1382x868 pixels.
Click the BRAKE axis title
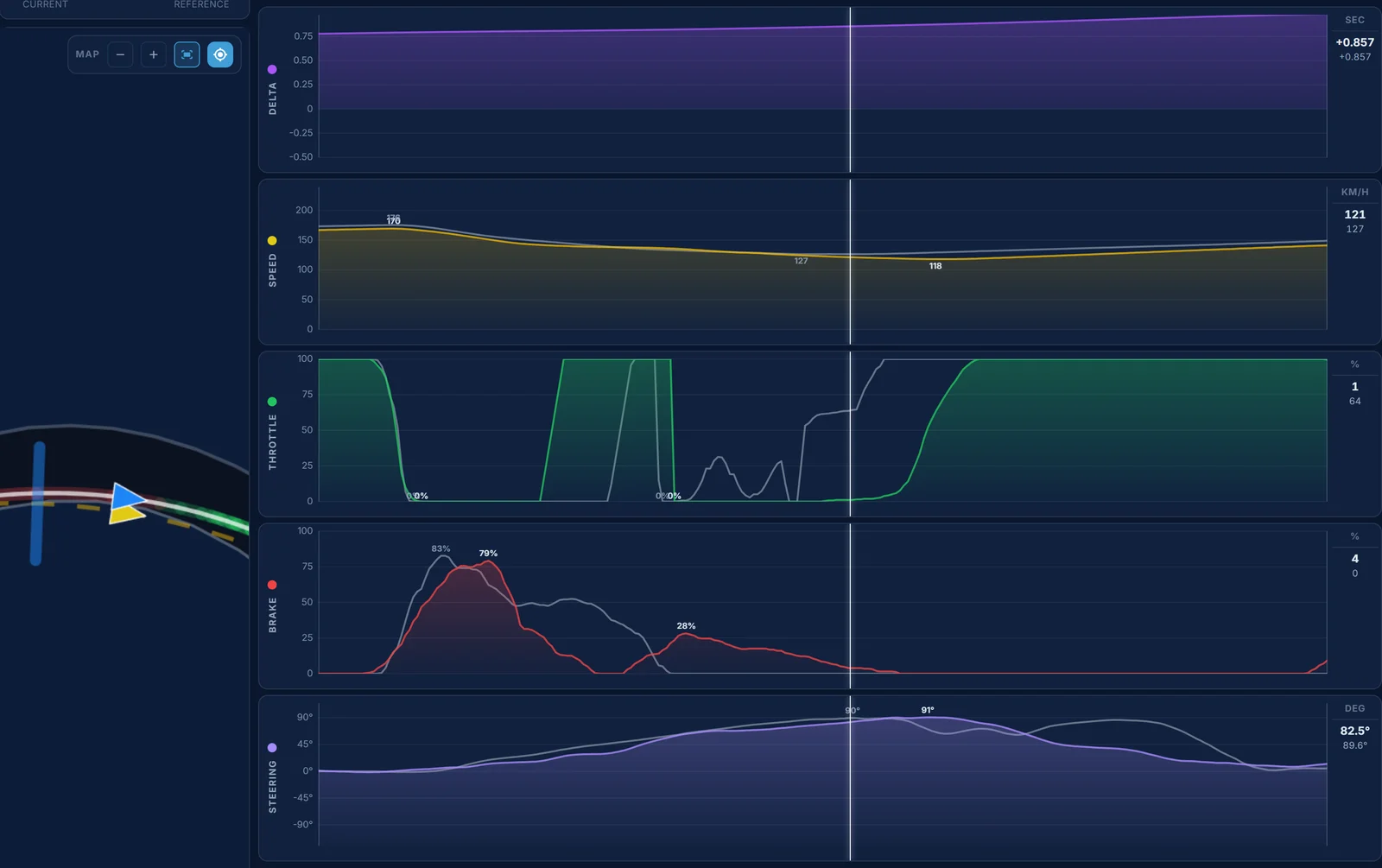tap(273, 615)
